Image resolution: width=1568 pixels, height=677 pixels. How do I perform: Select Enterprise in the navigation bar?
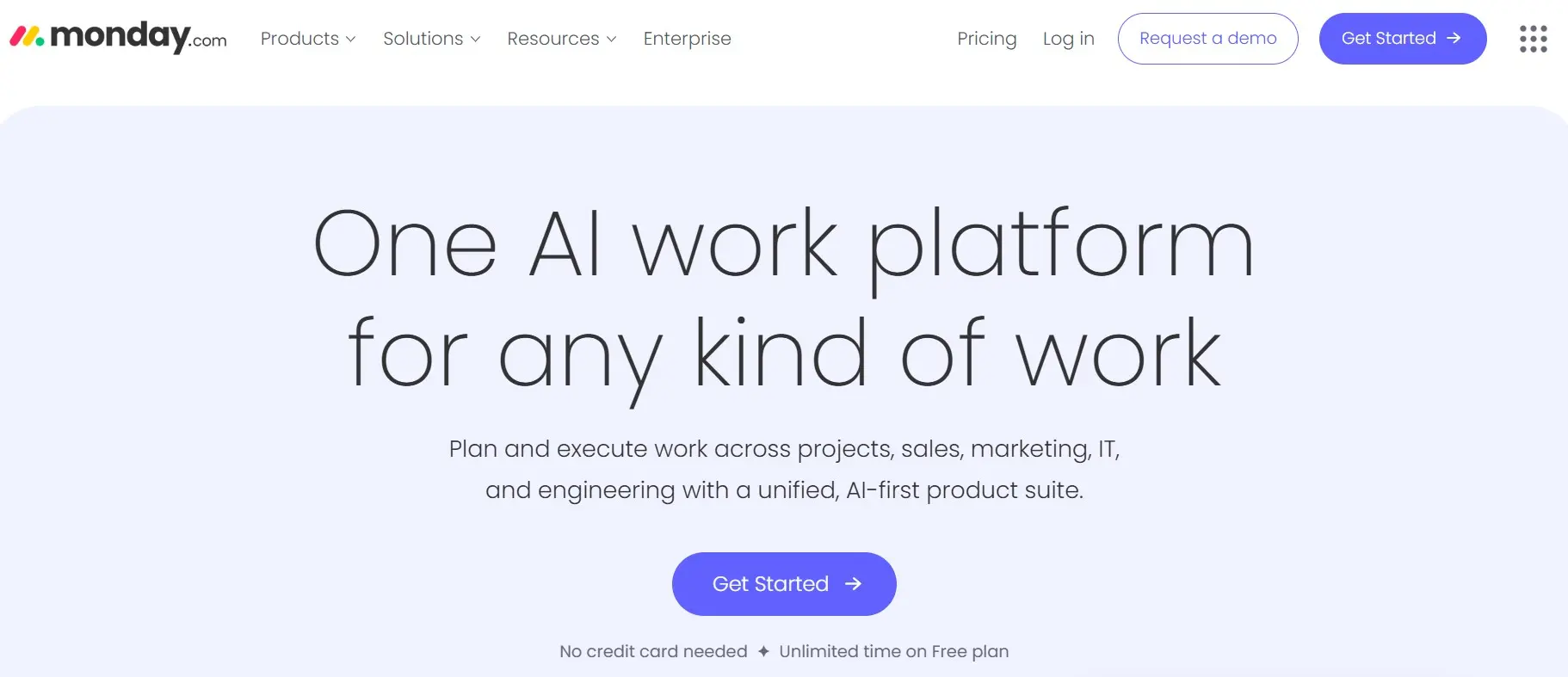click(687, 39)
